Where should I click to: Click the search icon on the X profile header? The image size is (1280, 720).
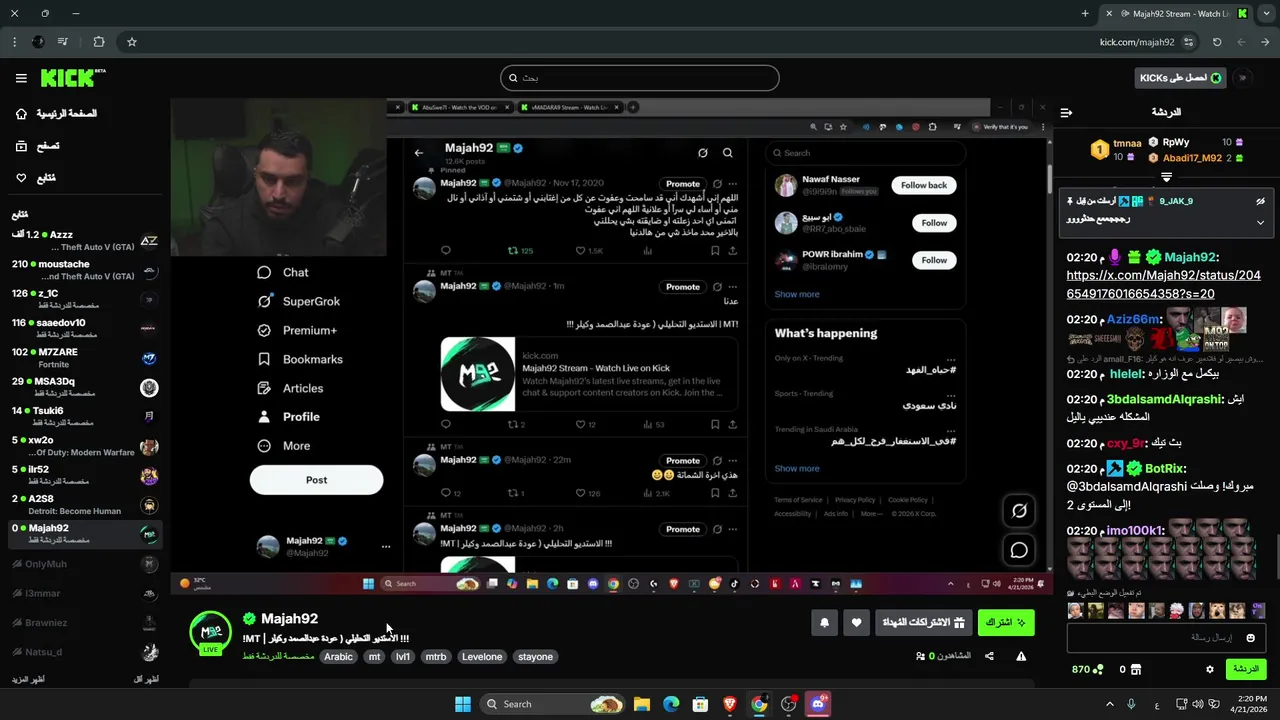[x=728, y=153]
